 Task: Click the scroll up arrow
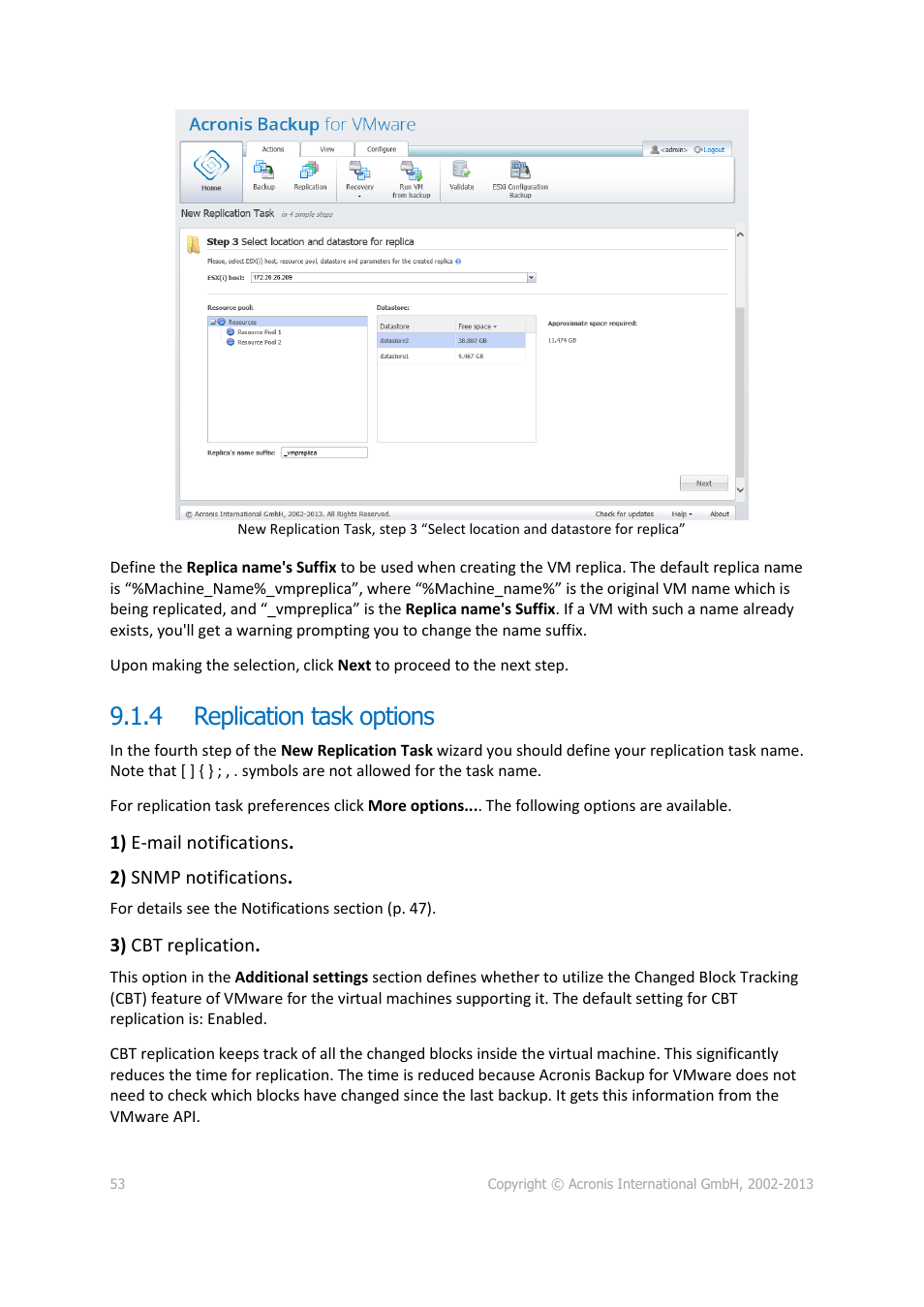740,234
